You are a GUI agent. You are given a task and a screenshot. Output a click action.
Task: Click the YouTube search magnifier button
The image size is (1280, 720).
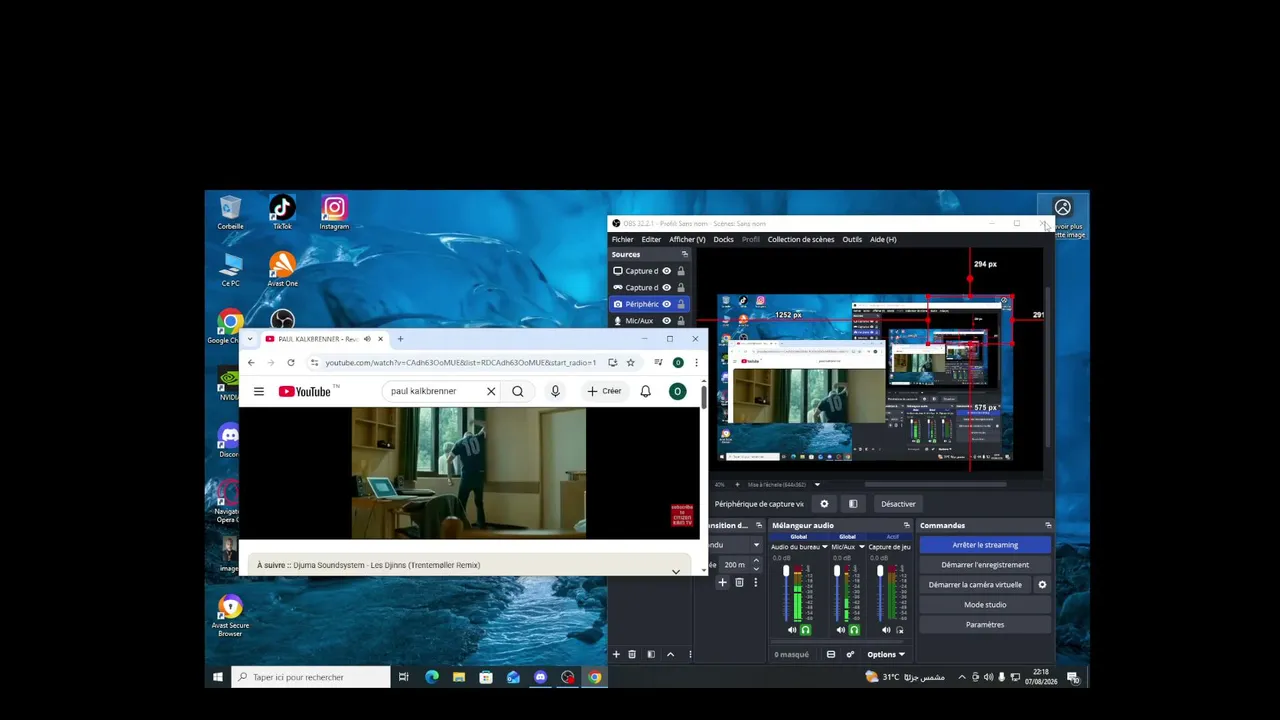518,391
